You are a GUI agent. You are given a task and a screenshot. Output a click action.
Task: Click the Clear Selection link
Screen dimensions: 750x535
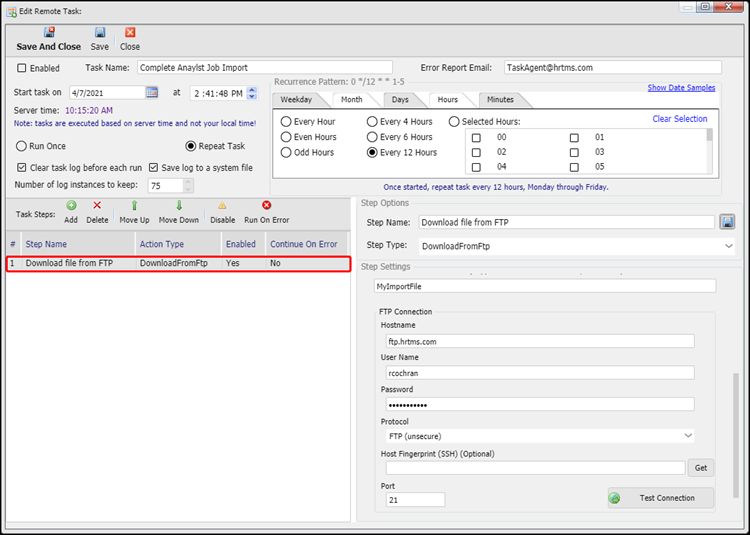tap(680, 119)
